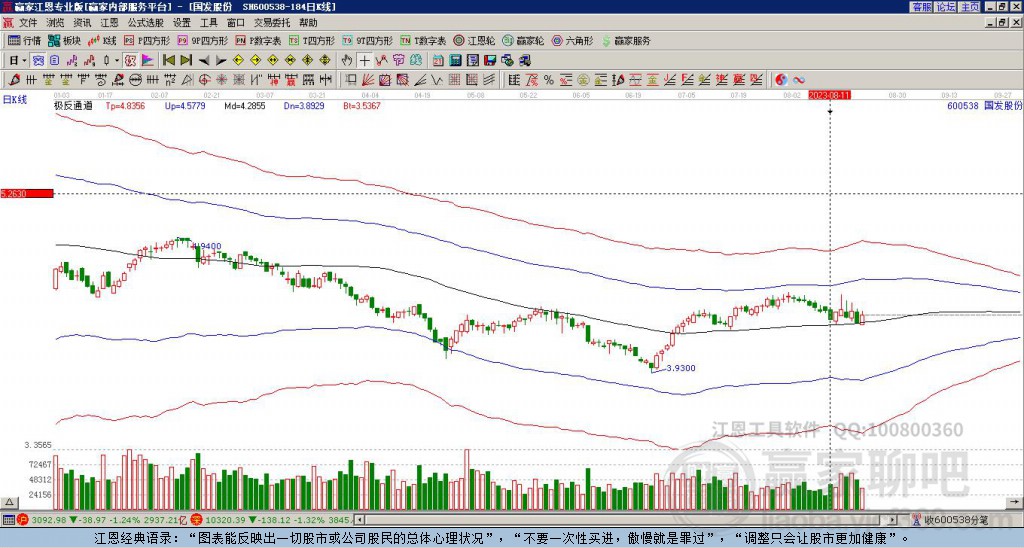Image resolution: width=1024 pixels, height=548 pixels.
Task: Open the 资讯 menu
Action: [82, 23]
